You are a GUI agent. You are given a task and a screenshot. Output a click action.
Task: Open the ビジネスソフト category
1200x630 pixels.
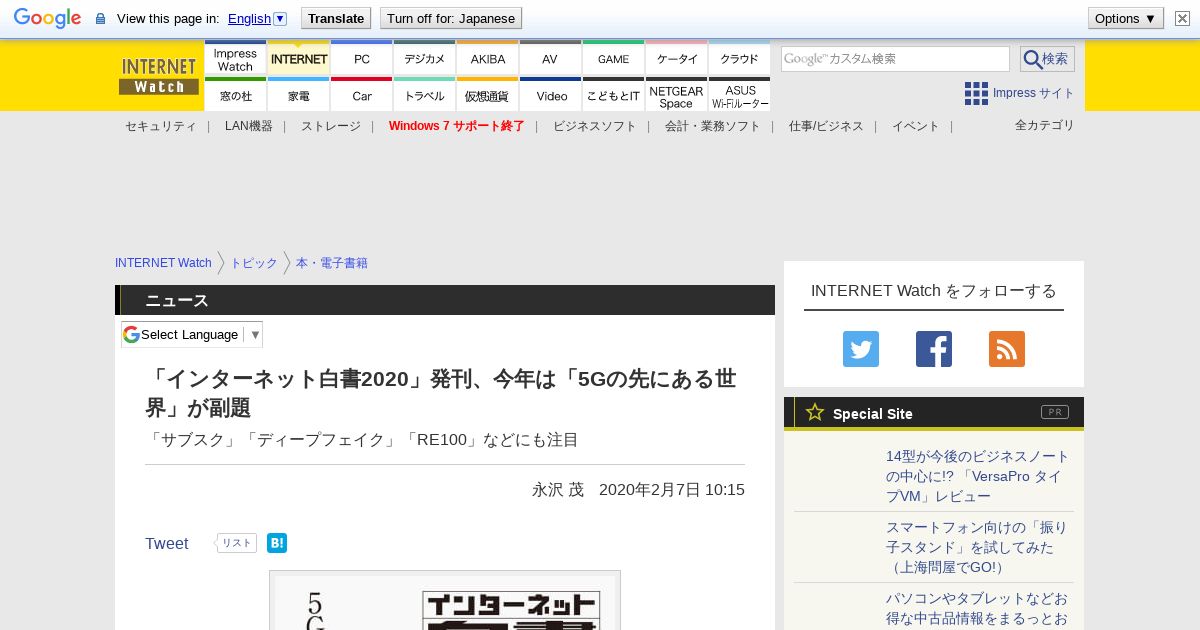[x=595, y=126]
